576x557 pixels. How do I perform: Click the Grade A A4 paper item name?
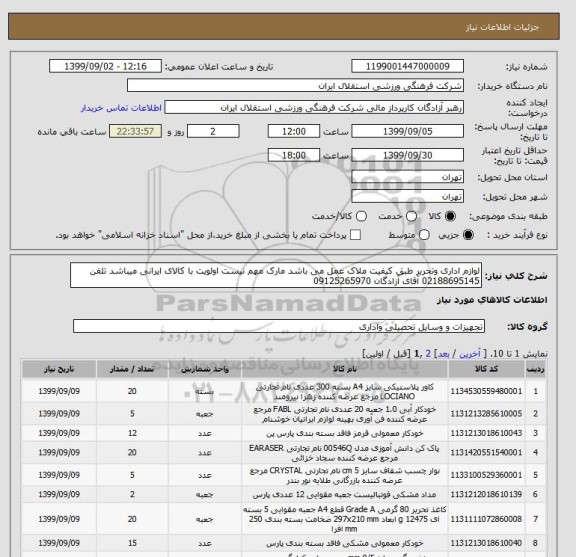point(345,519)
